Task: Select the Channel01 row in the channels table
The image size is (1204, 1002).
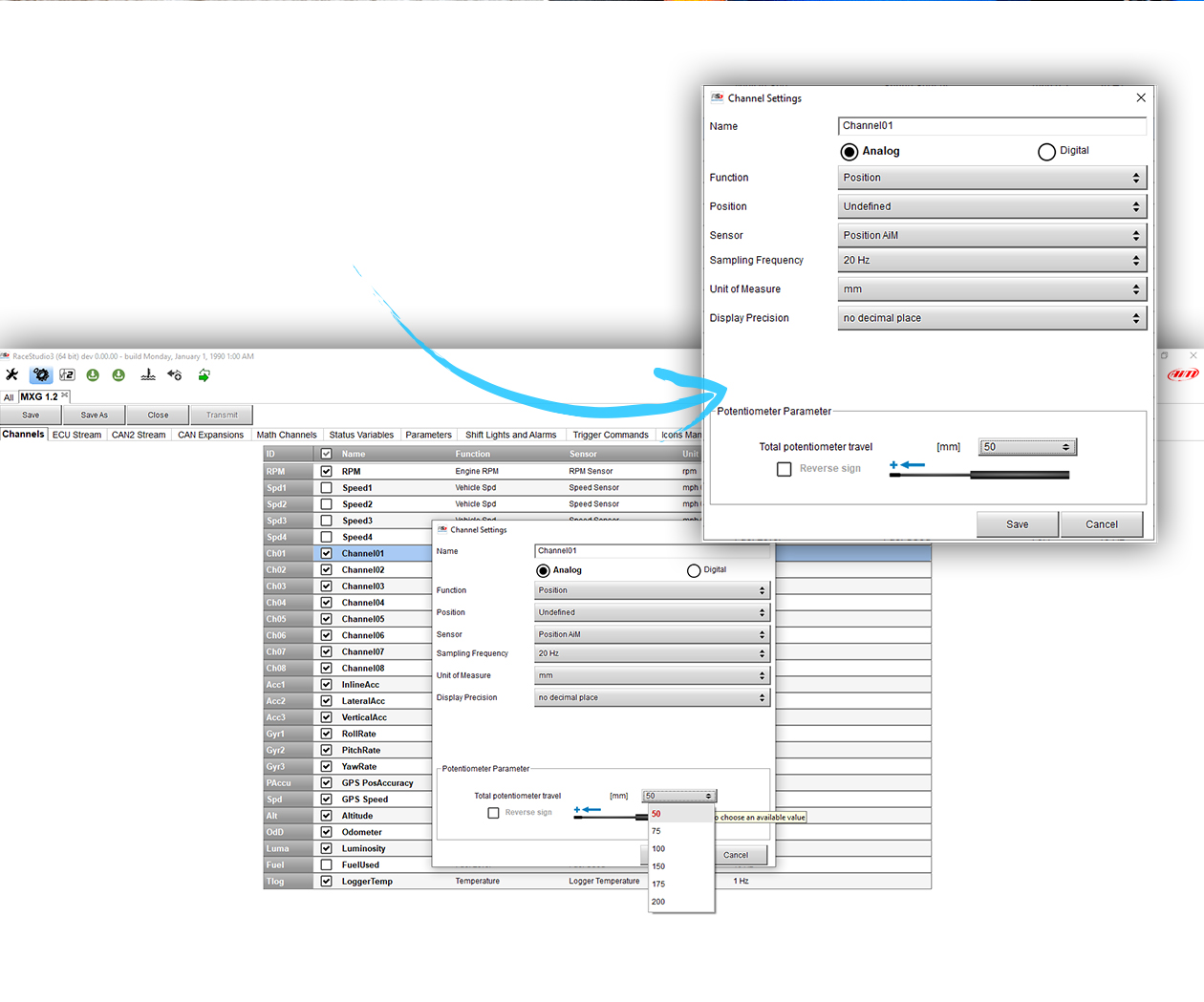Action: [x=597, y=554]
